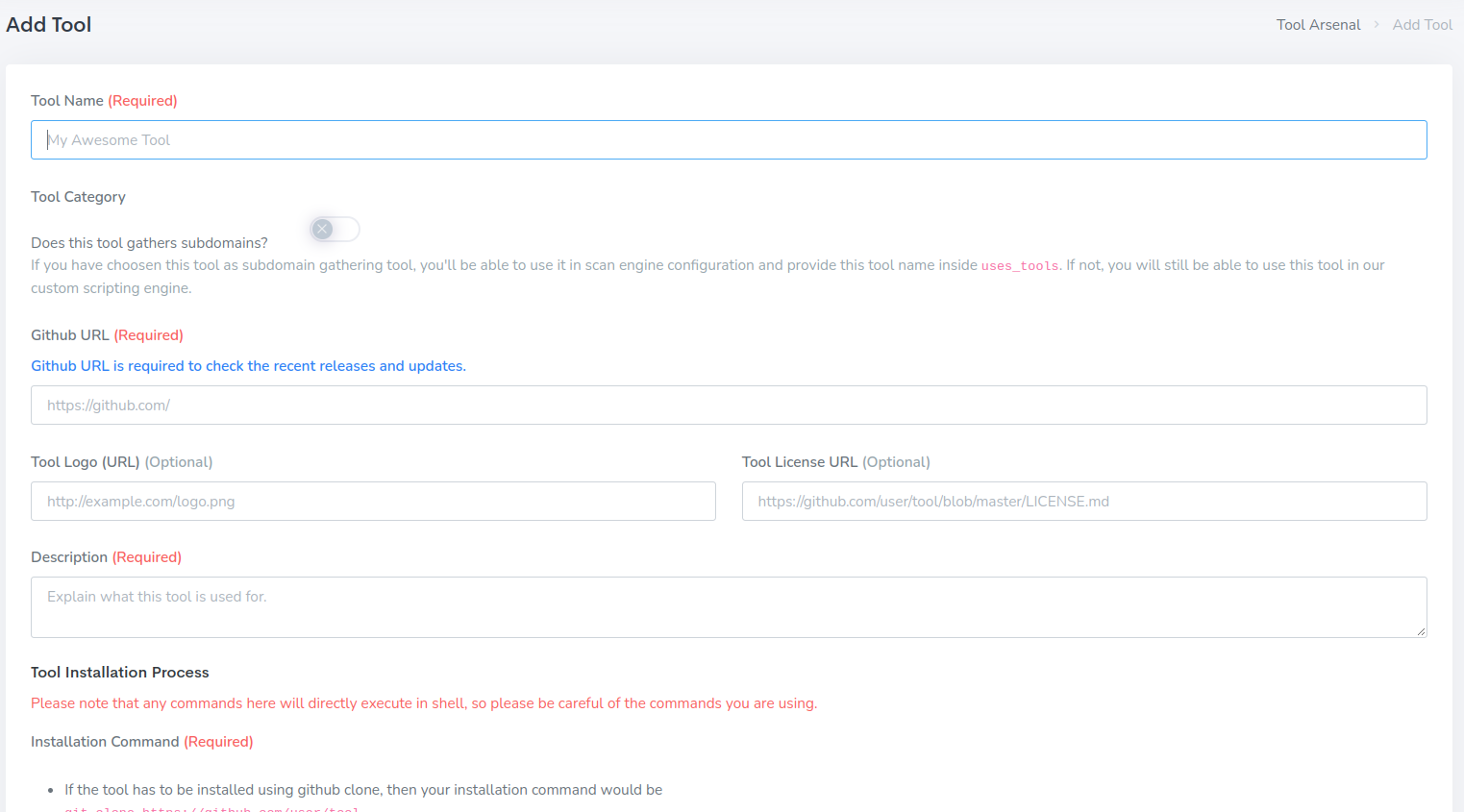
Task: Click the Description textarea resize handle
Action: tap(1421, 631)
